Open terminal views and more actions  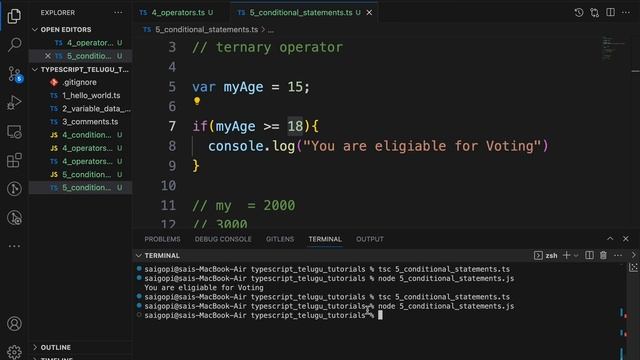pyautogui.click(x=618, y=256)
